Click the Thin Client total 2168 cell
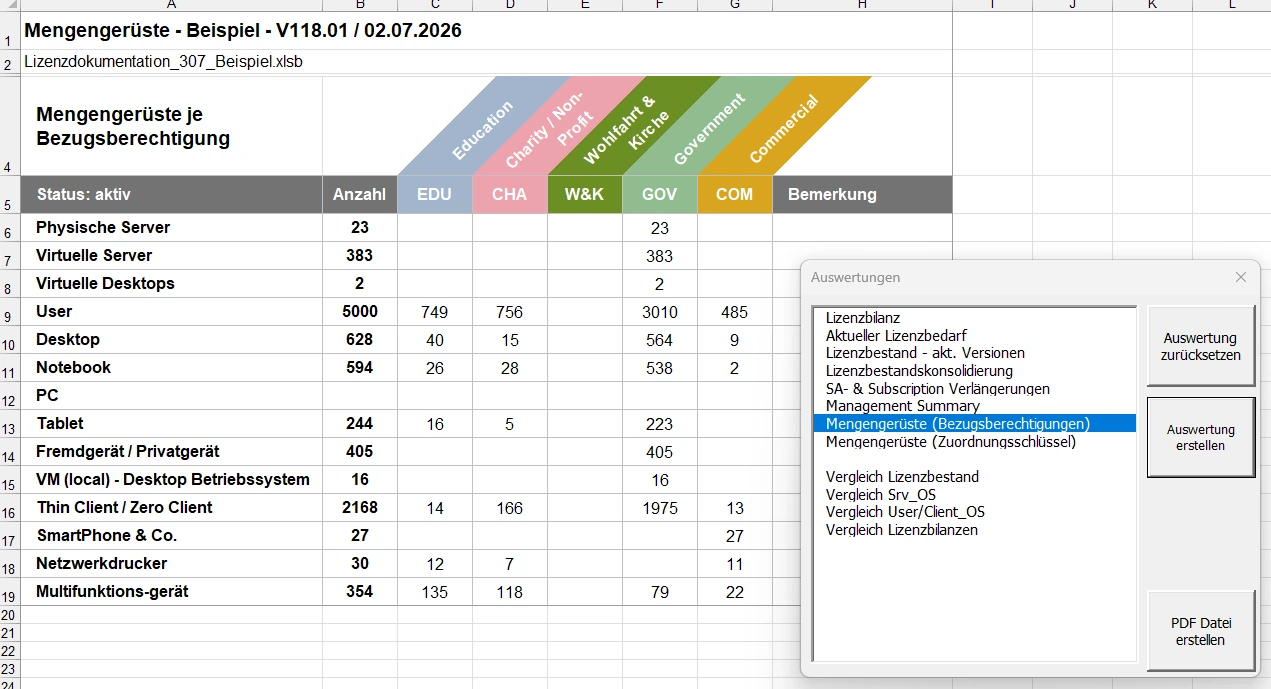 [x=360, y=507]
